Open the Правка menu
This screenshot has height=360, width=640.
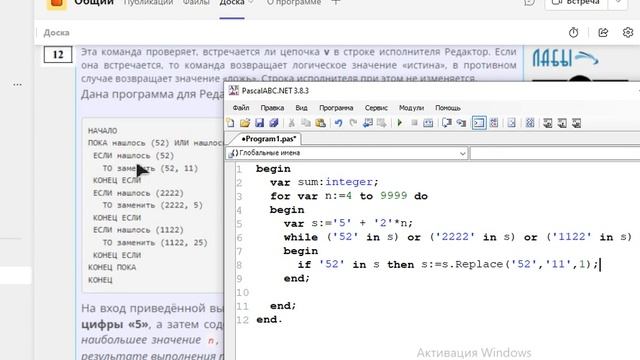[x=272, y=108]
